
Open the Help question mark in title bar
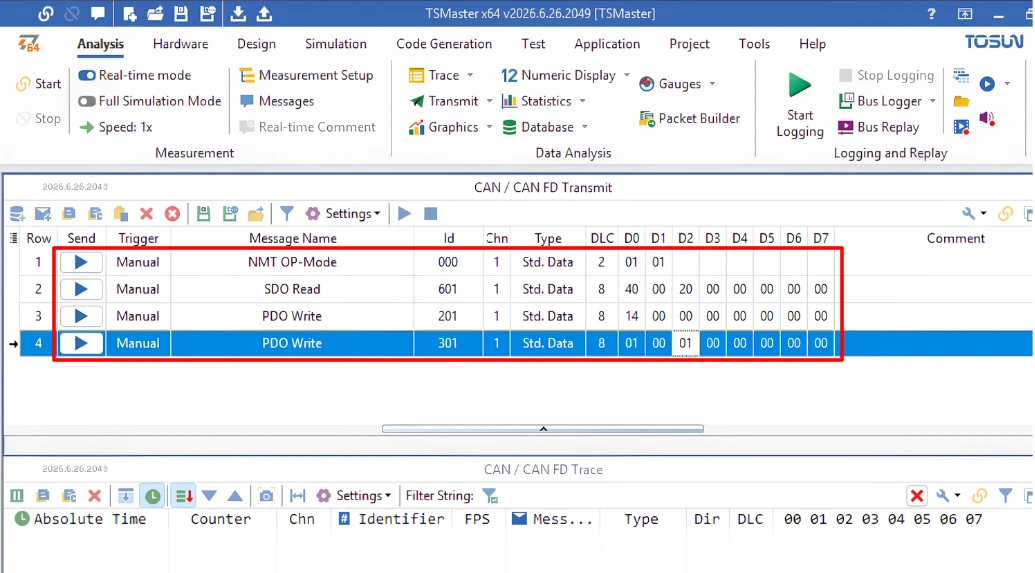click(931, 13)
